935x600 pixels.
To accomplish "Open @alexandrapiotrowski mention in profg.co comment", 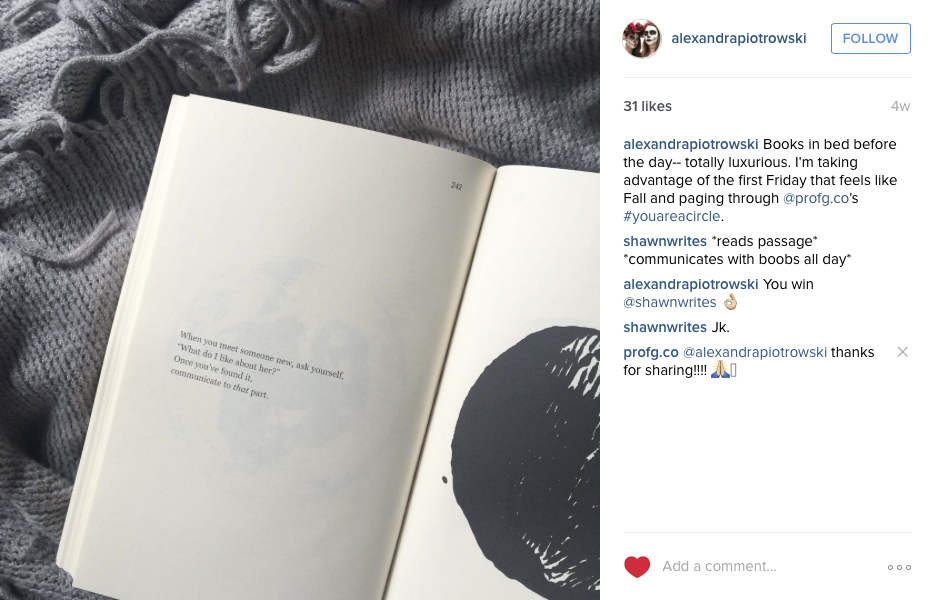I will click(755, 352).
